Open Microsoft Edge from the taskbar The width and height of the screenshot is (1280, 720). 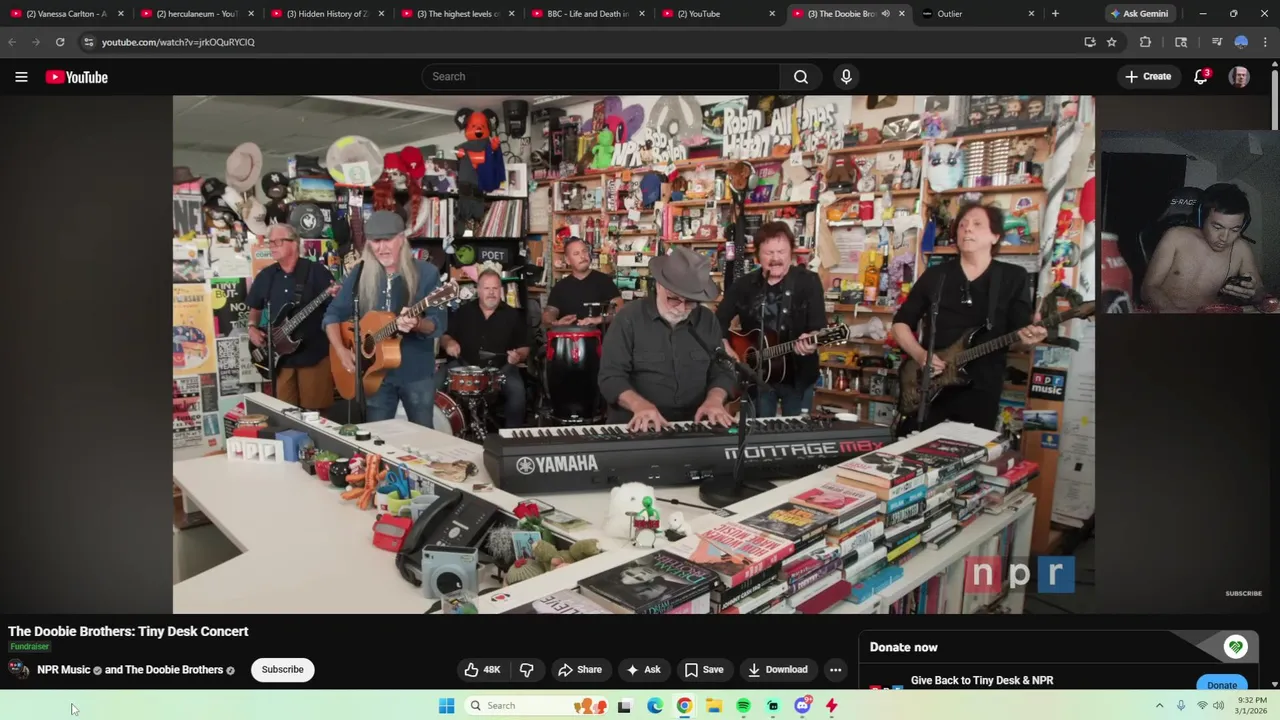[x=655, y=706]
